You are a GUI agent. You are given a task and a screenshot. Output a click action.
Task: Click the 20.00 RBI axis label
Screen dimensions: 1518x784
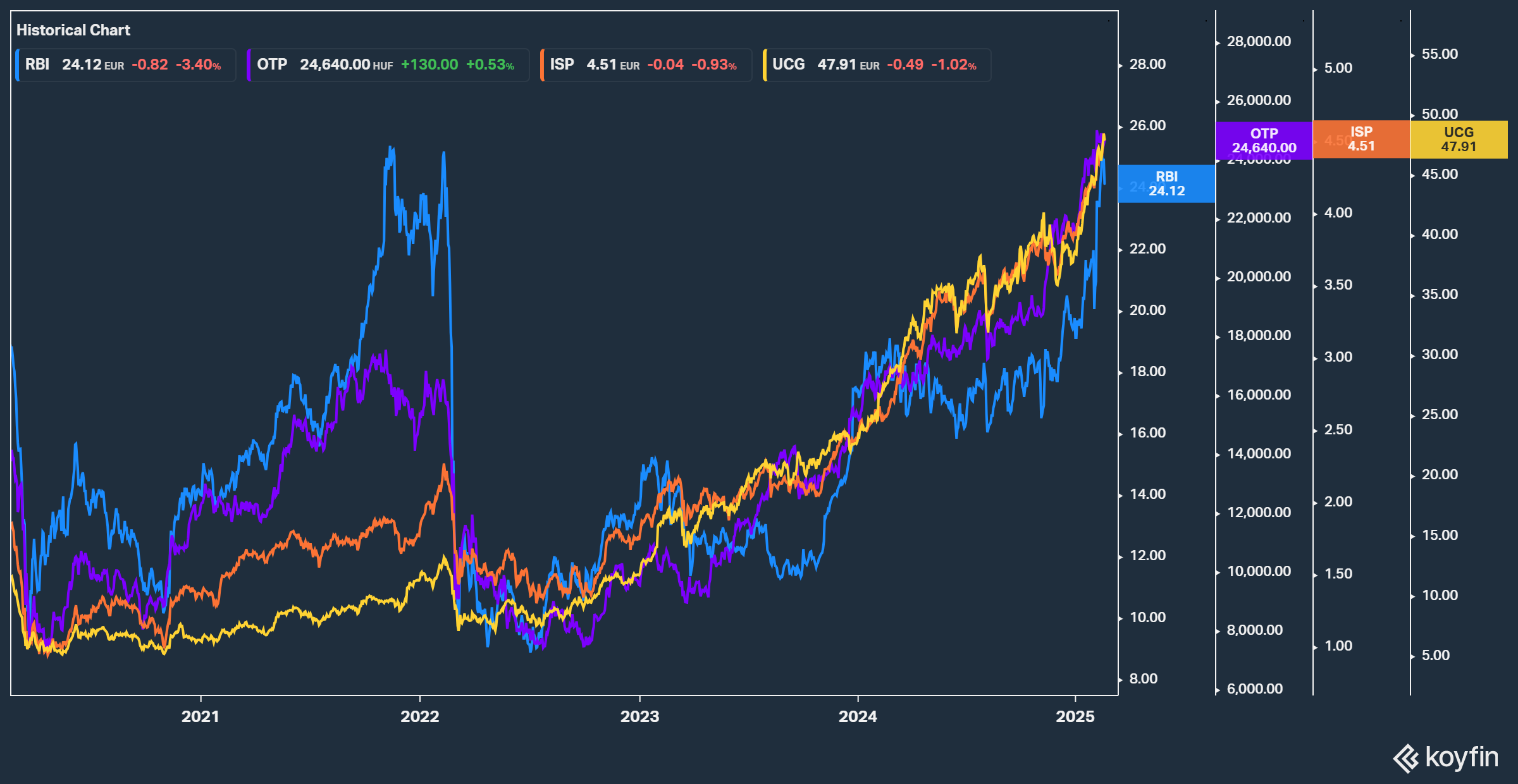[x=1147, y=310]
